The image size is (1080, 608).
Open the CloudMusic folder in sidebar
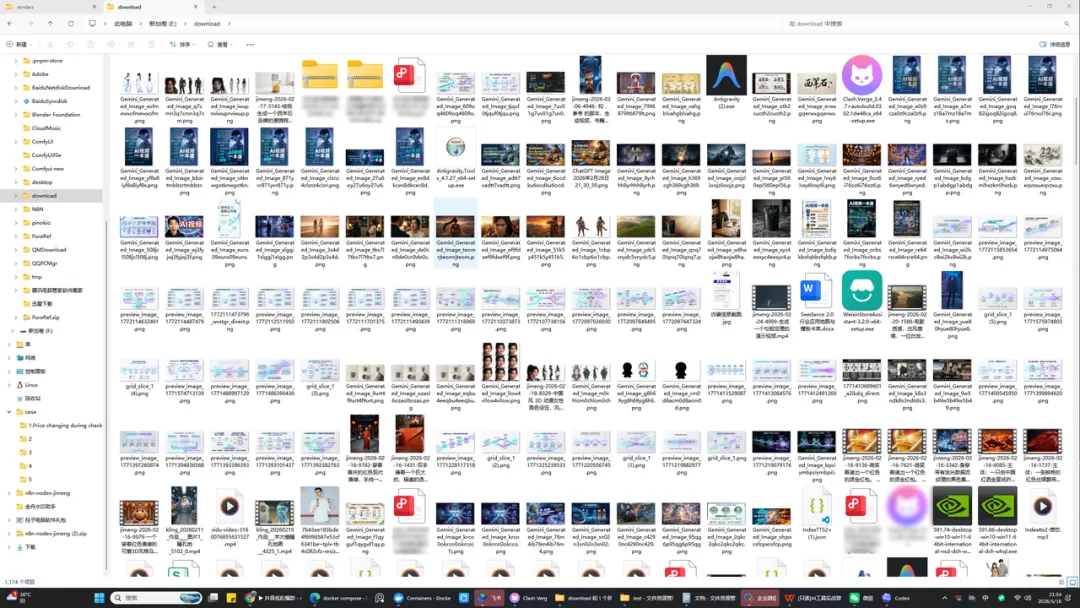point(46,128)
